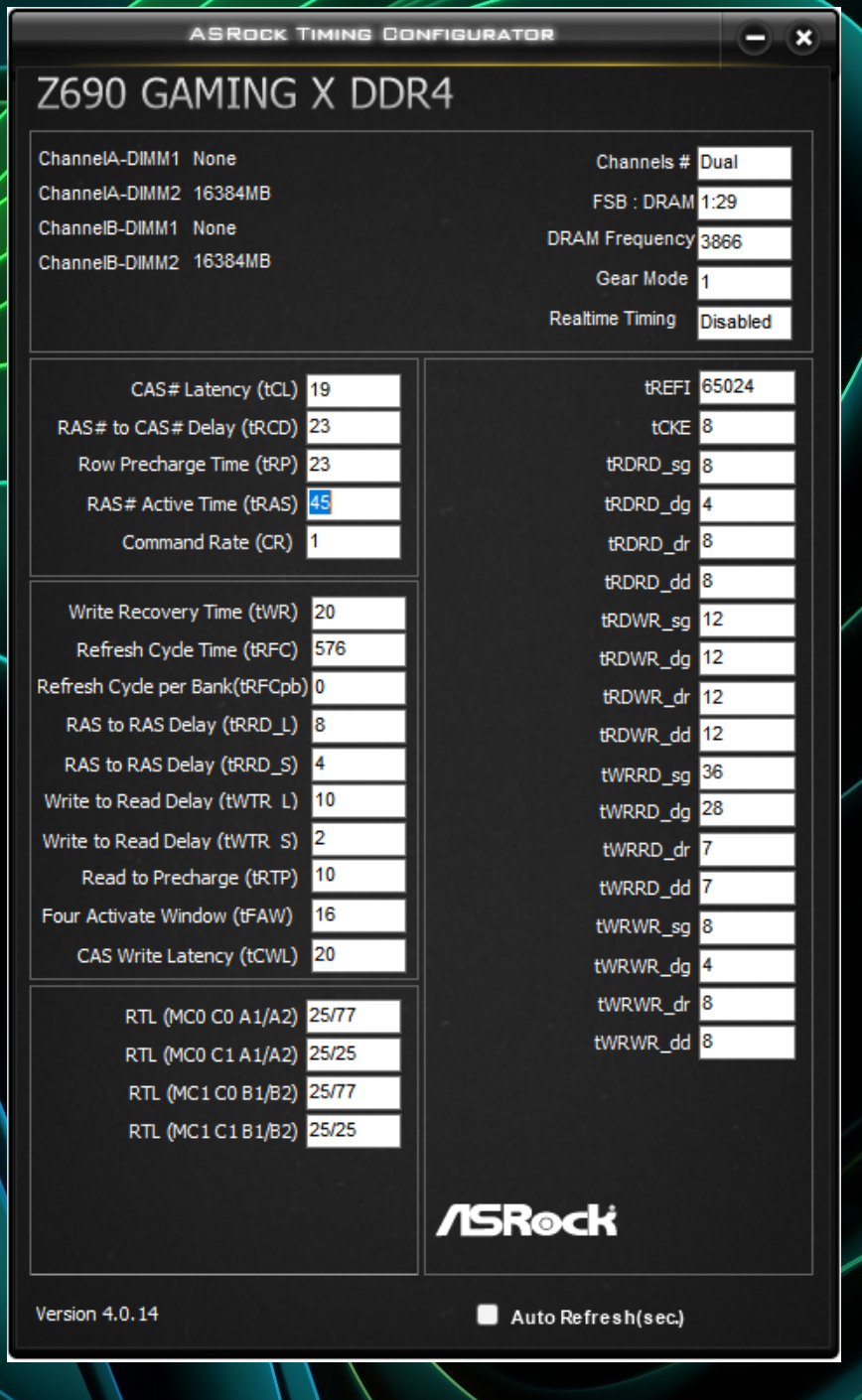Click the tREFI field showing 65024
The width and height of the screenshot is (862, 1400).
coord(747,388)
